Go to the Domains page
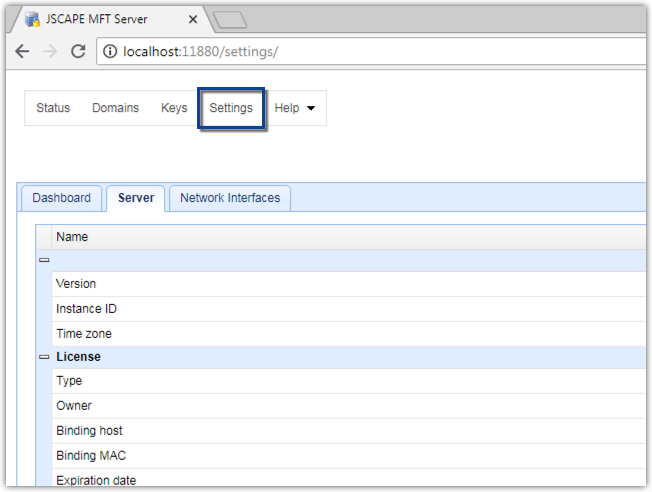The width and height of the screenshot is (652, 492). (115, 108)
